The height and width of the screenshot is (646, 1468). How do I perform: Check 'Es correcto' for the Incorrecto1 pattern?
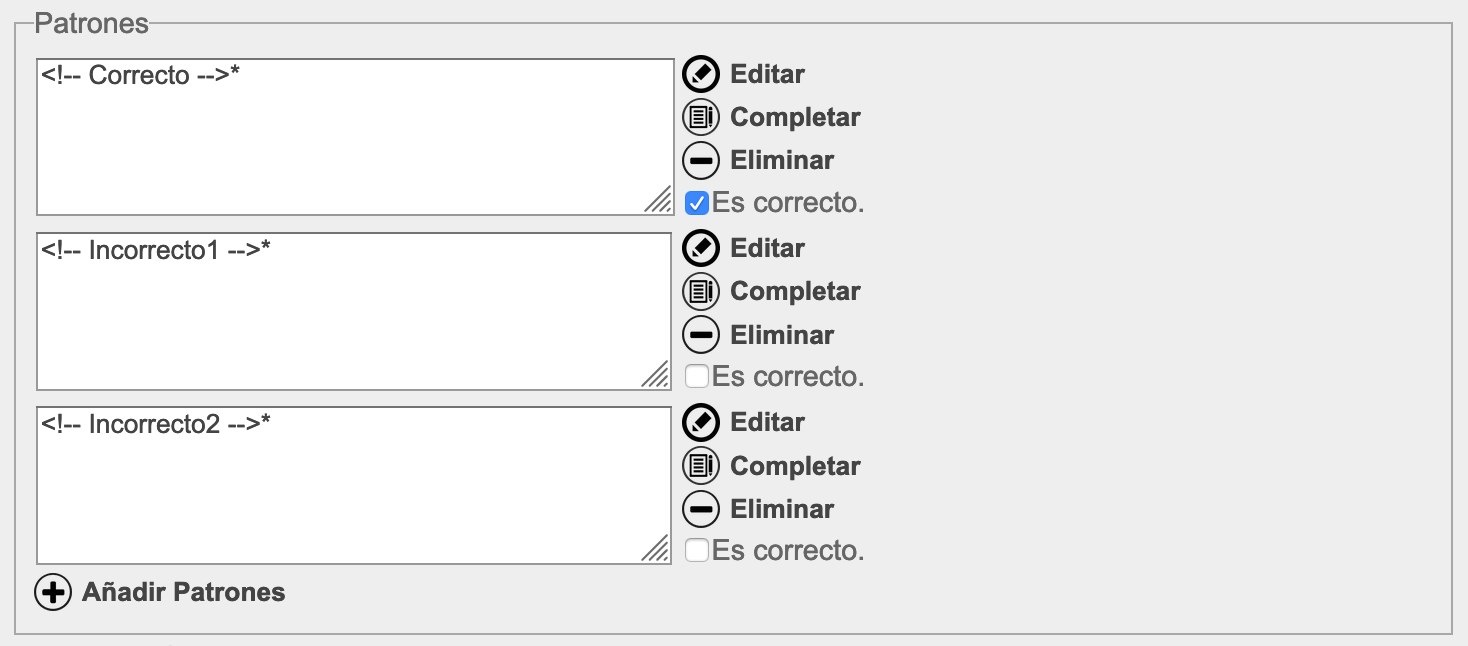[x=697, y=376]
